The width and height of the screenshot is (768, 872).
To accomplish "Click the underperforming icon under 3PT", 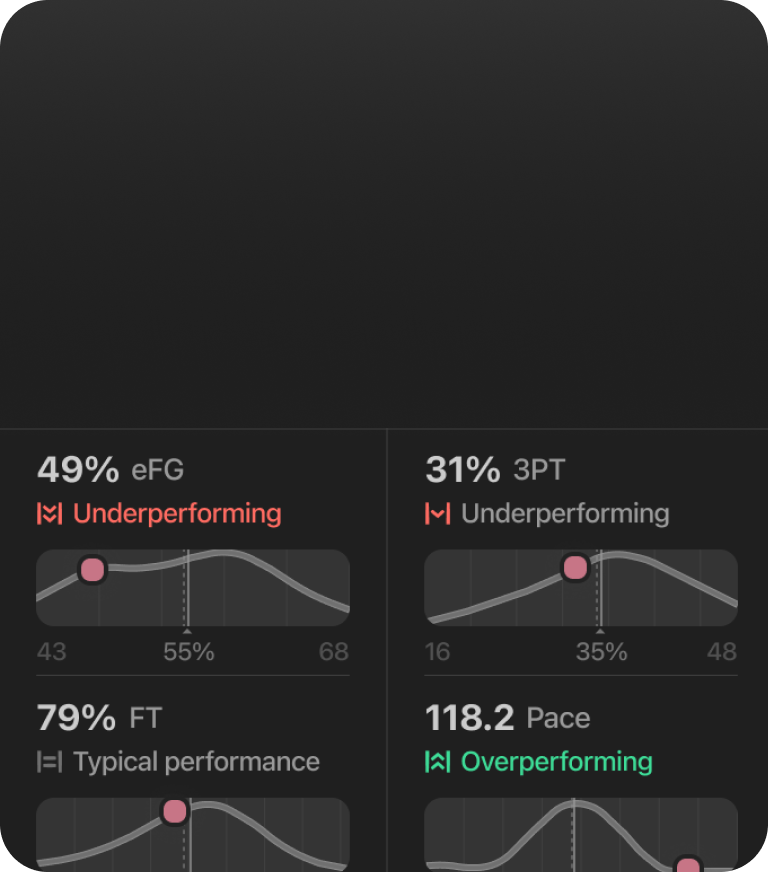I will coord(437,514).
